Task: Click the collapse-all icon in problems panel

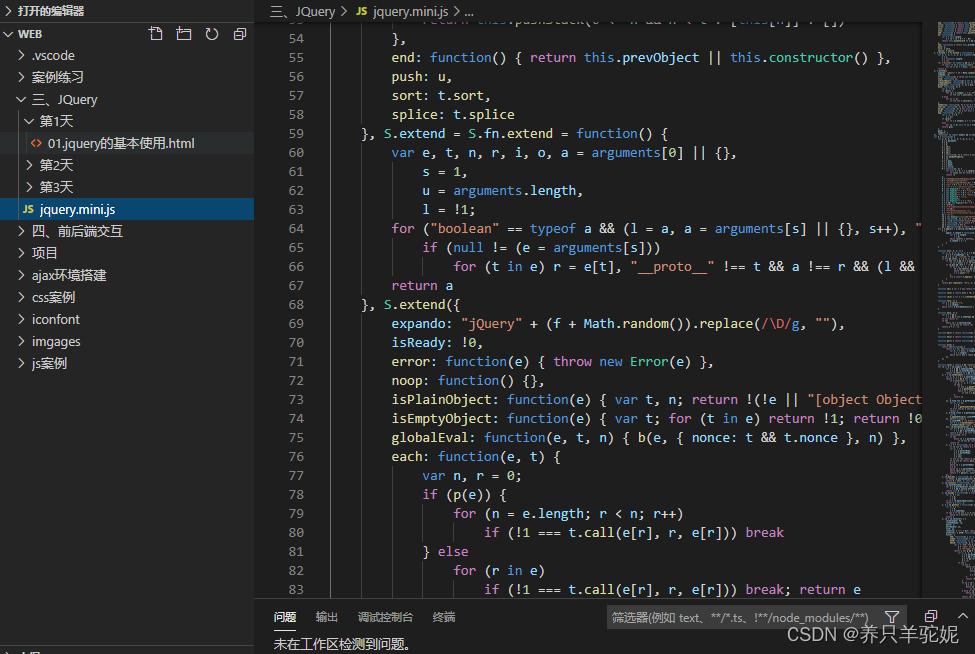Action: click(x=931, y=616)
